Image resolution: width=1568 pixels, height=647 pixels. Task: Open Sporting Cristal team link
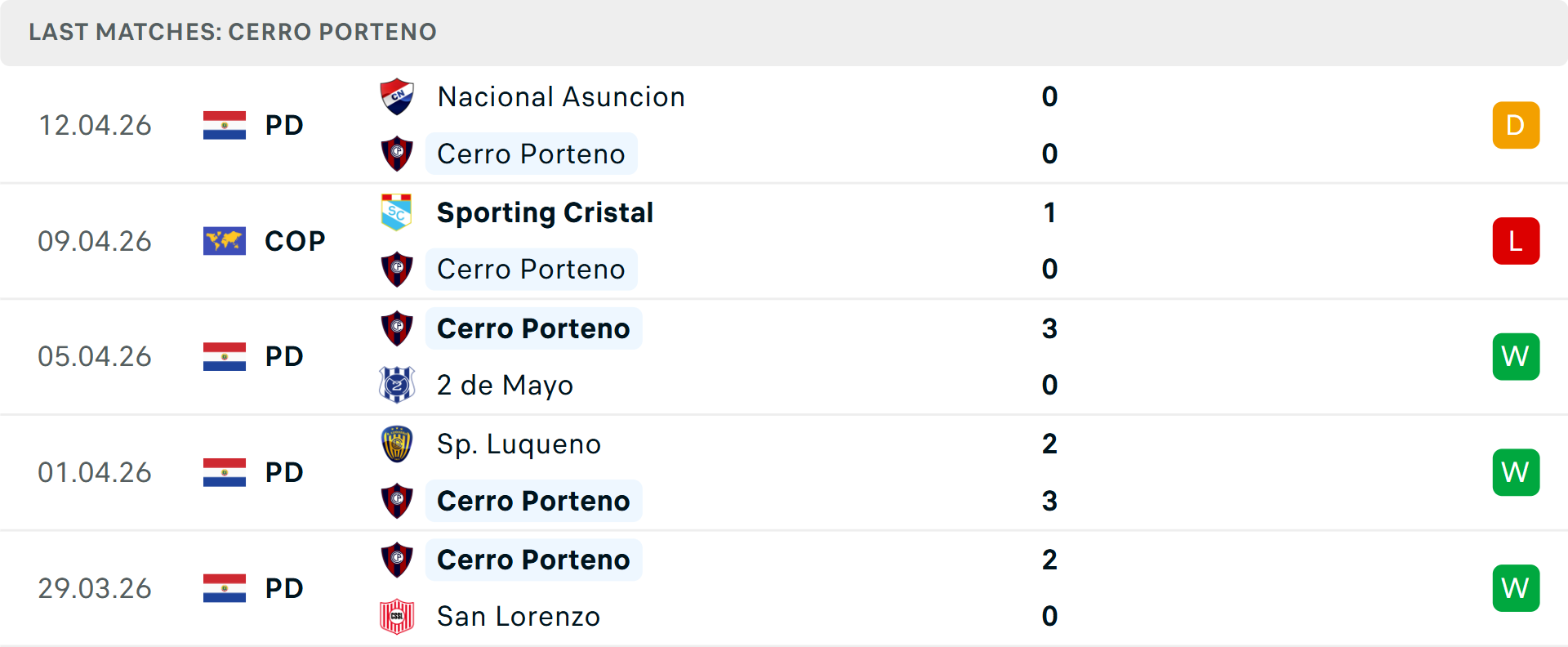[x=545, y=212]
